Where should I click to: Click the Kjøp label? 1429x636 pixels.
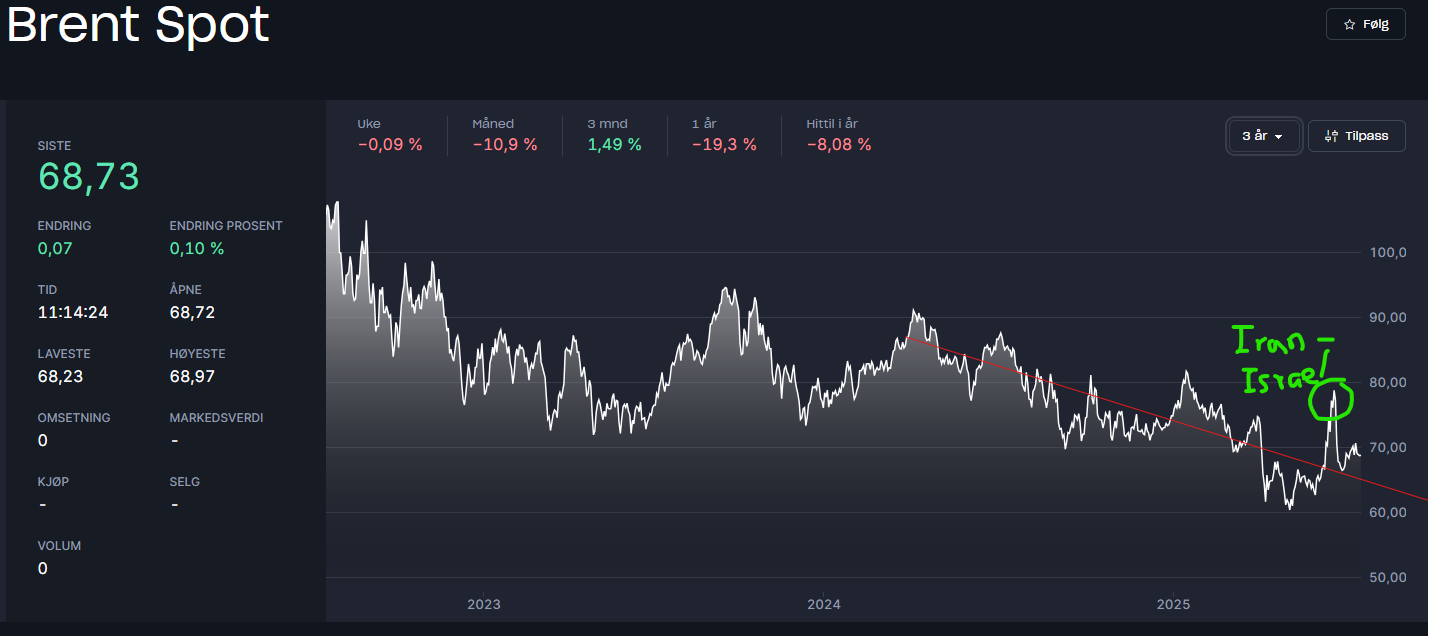pyautogui.click(x=53, y=482)
